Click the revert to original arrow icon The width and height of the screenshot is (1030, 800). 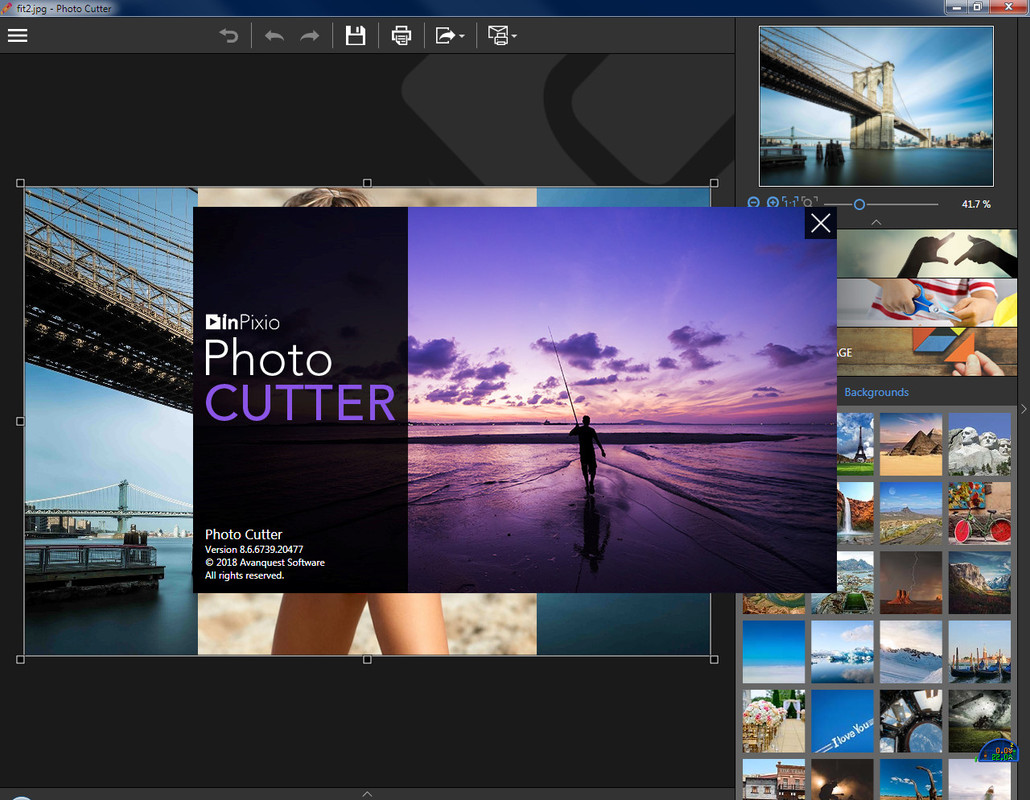[229, 36]
